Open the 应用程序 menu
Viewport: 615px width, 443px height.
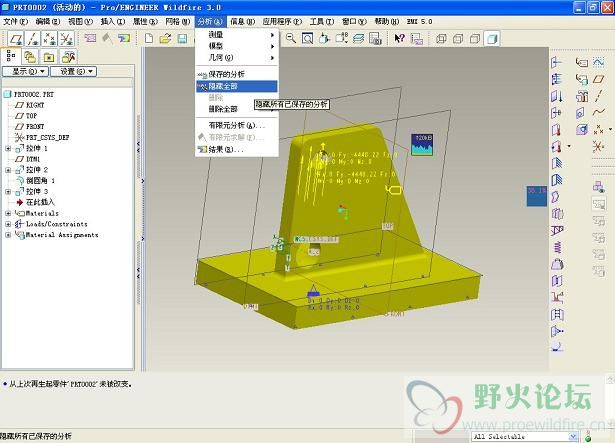point(282,22)
